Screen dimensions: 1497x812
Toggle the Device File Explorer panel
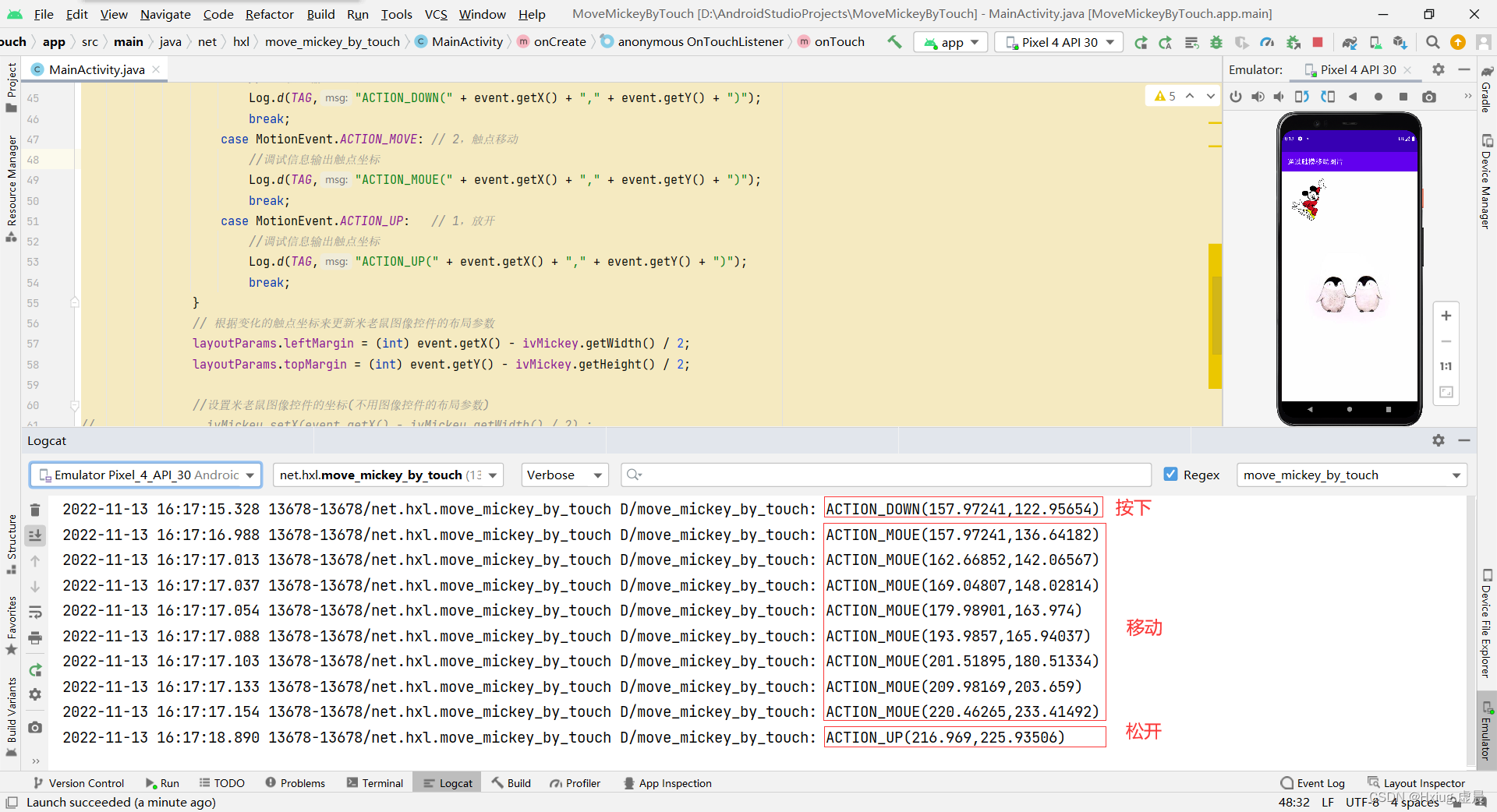click(x=1486, y=623)
